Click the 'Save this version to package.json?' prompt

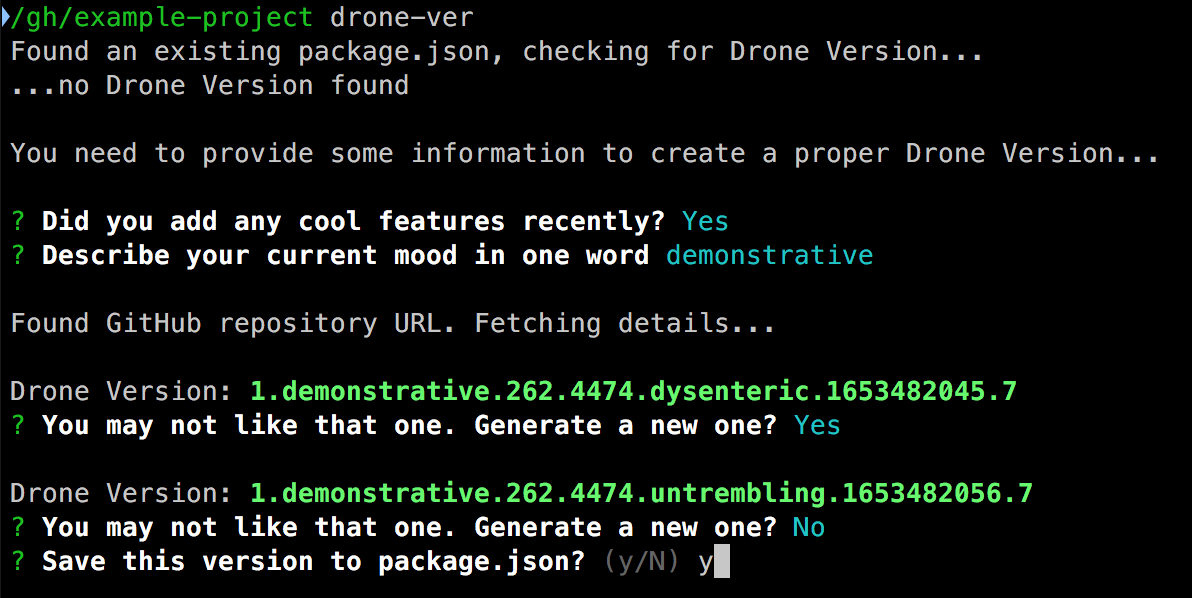[x=313, y=561]
